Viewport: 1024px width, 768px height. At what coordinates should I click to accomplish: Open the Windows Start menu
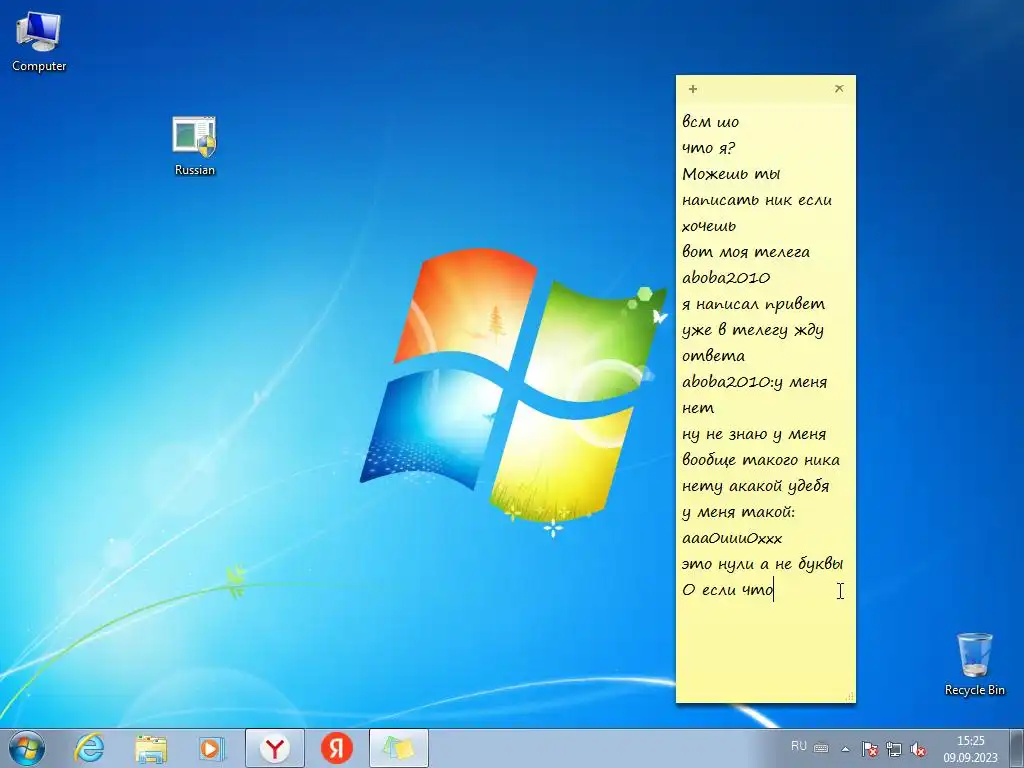pyautogui.click(x=27, y=748)
